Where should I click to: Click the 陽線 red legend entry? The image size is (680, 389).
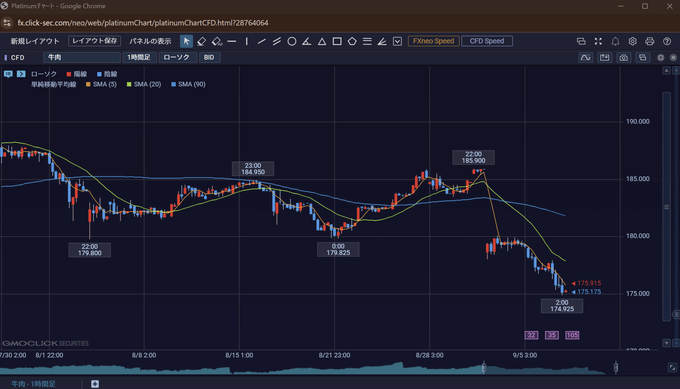click(x=77, y=74)
